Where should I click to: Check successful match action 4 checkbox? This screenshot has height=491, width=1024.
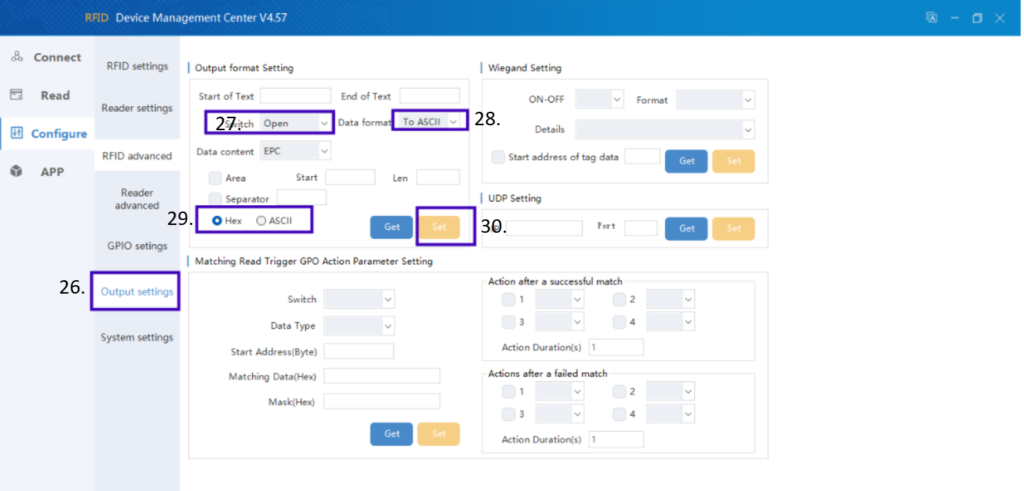pyautogui.click(x=619, y=322)
